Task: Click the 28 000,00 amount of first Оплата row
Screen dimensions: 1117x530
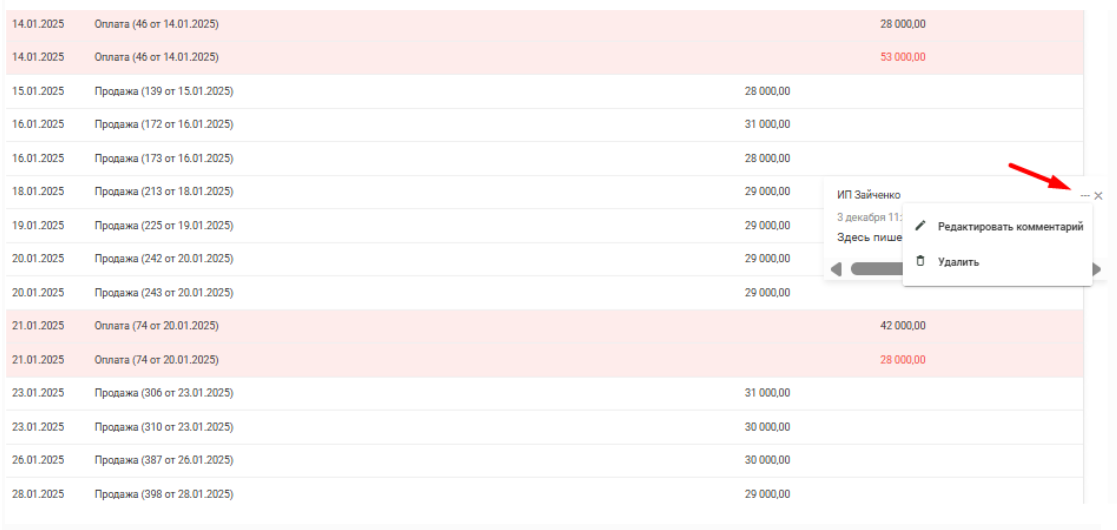Action: [903, 24]
